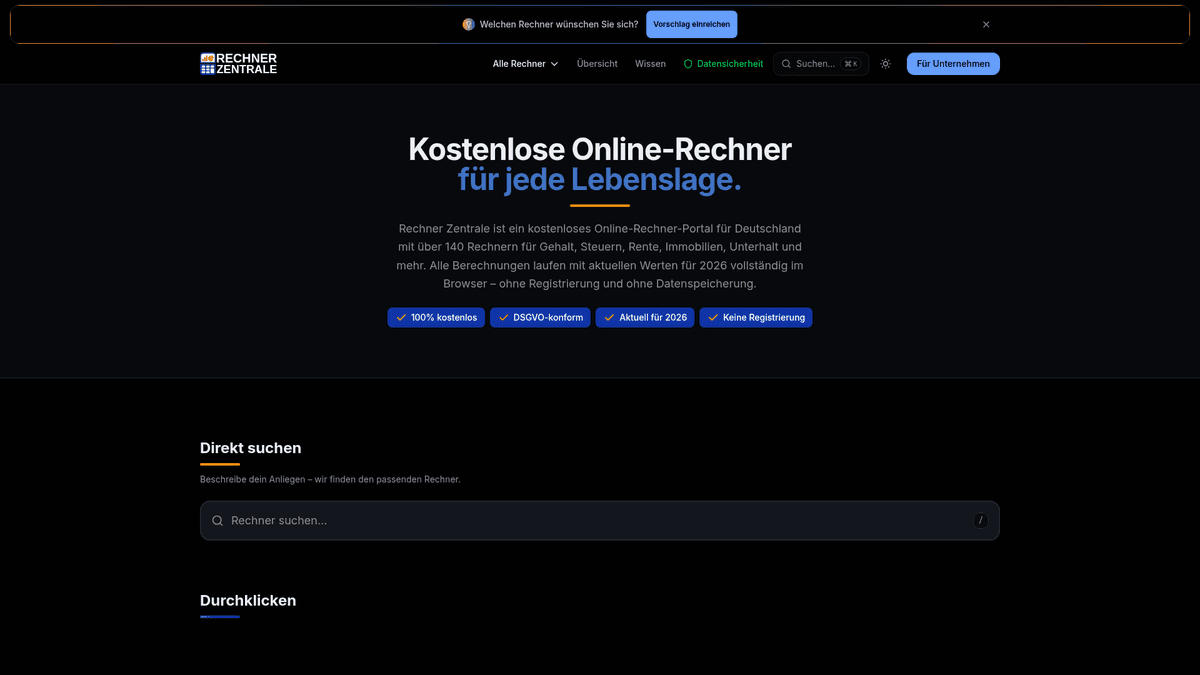1200x675 pixels.
Task: Click the Vorschlag einreichen button
Action: click(x=692, y=24)
